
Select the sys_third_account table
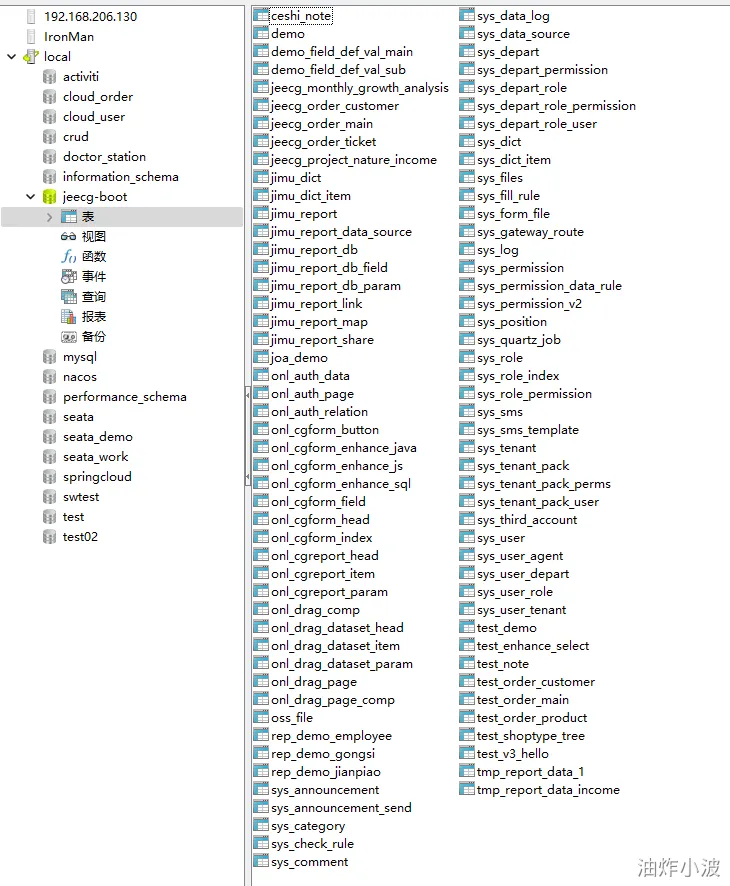[527, 520]
